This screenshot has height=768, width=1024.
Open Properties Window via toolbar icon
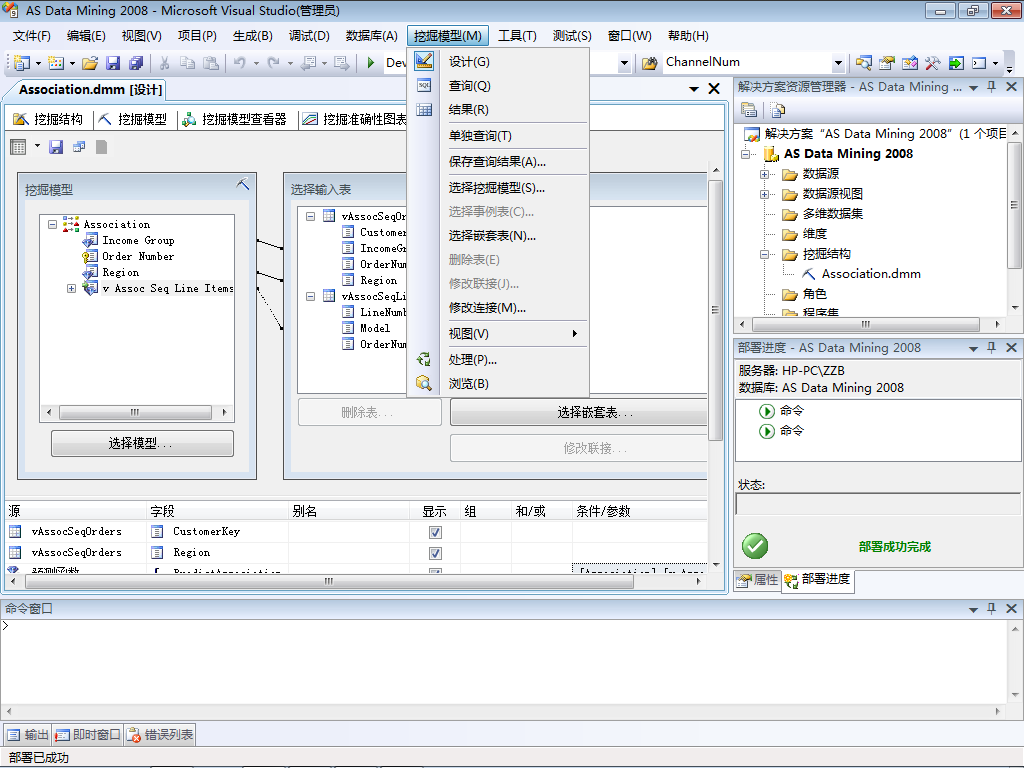[x=887, y=63]
